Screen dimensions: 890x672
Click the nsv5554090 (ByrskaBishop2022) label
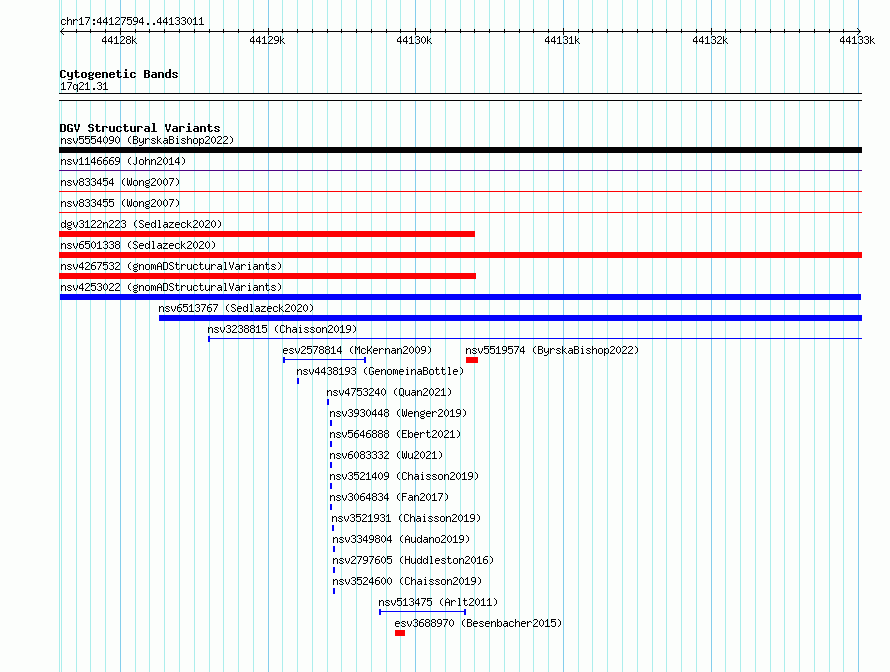147,140
